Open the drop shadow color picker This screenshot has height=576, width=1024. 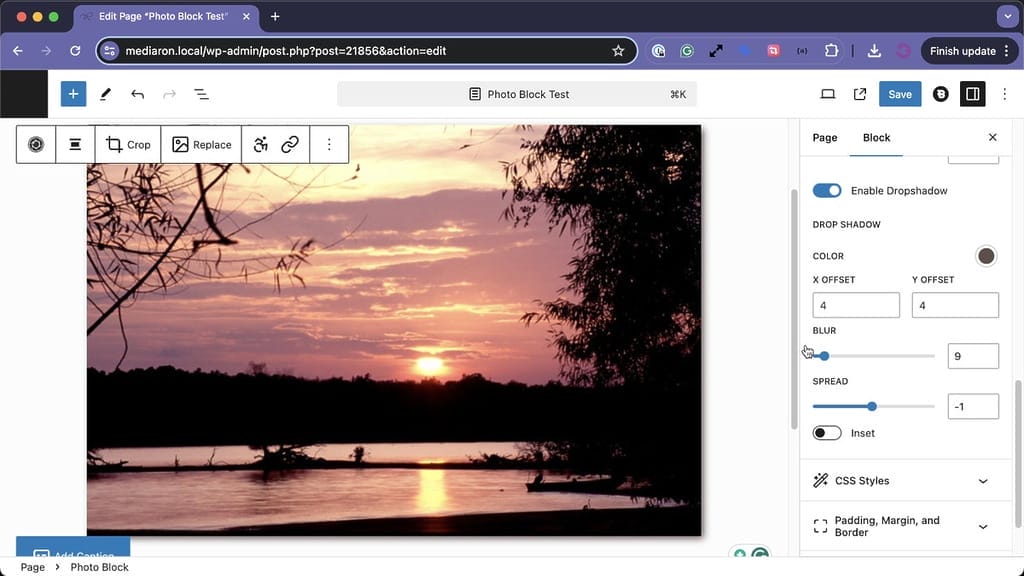(986, 256)
